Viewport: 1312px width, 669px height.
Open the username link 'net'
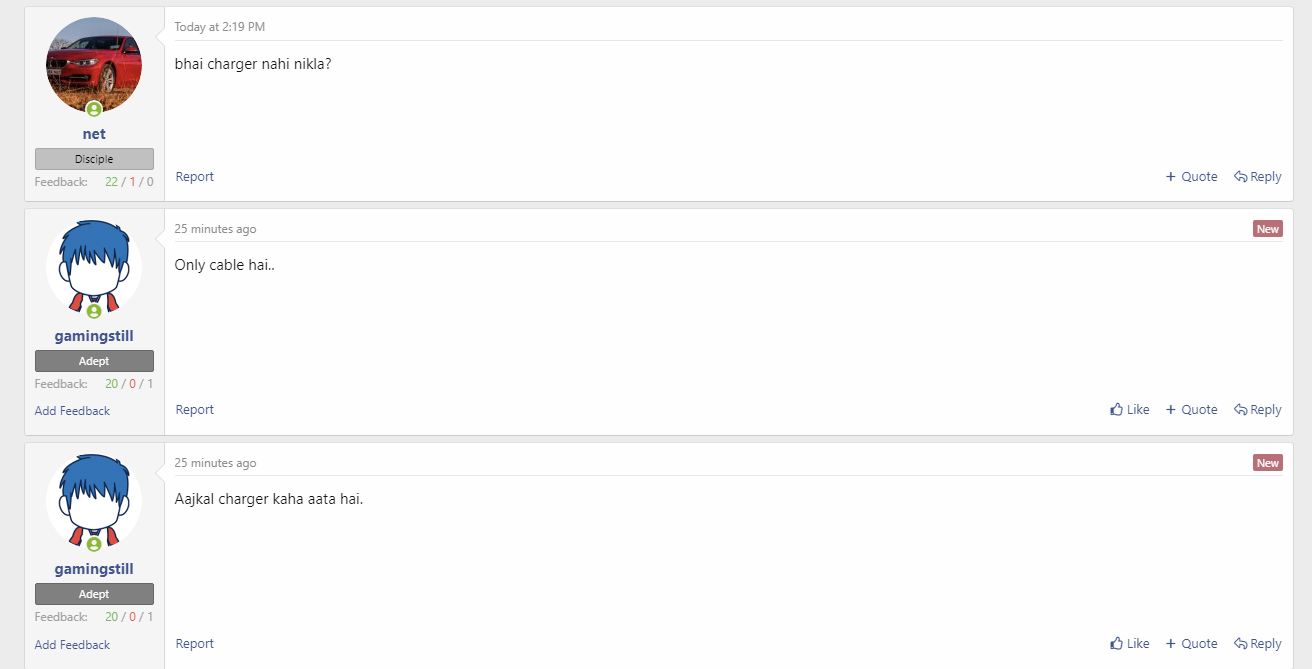(x=94, y=134)
